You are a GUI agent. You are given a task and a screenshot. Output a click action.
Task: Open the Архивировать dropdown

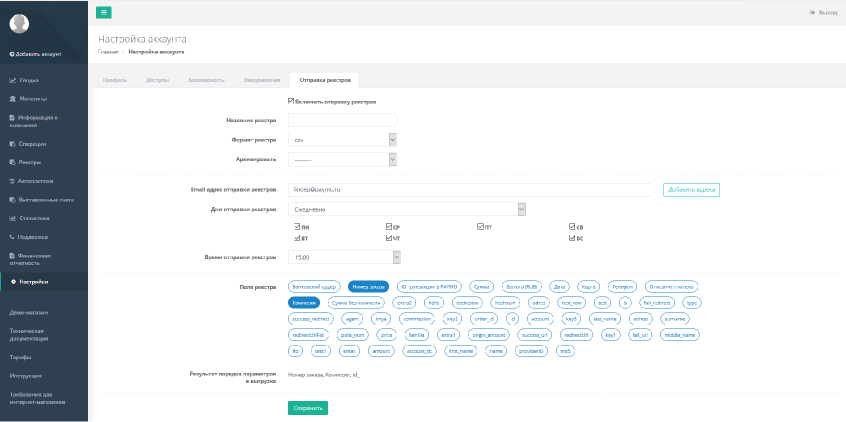click(343, 160)
